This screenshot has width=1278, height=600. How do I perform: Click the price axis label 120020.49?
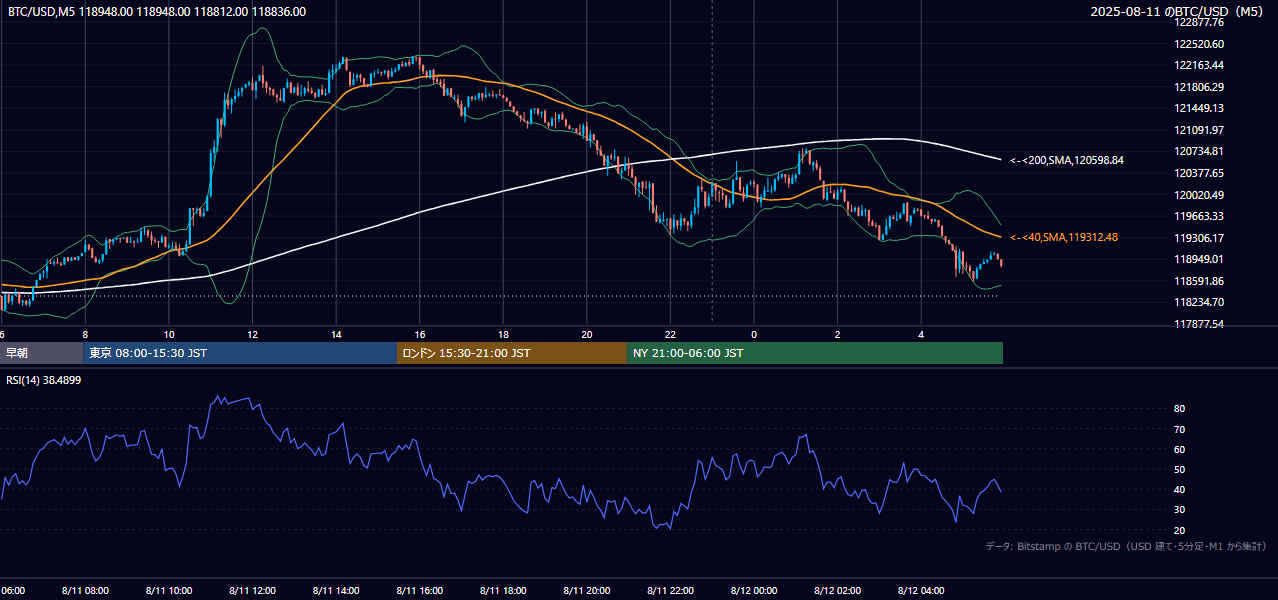[x=1199, y=195]
